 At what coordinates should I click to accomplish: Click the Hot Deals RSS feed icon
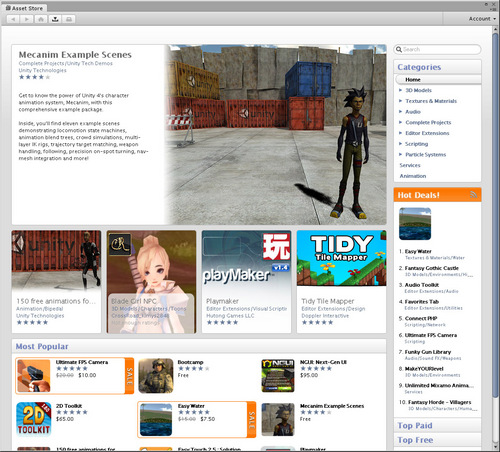point(474,195)
